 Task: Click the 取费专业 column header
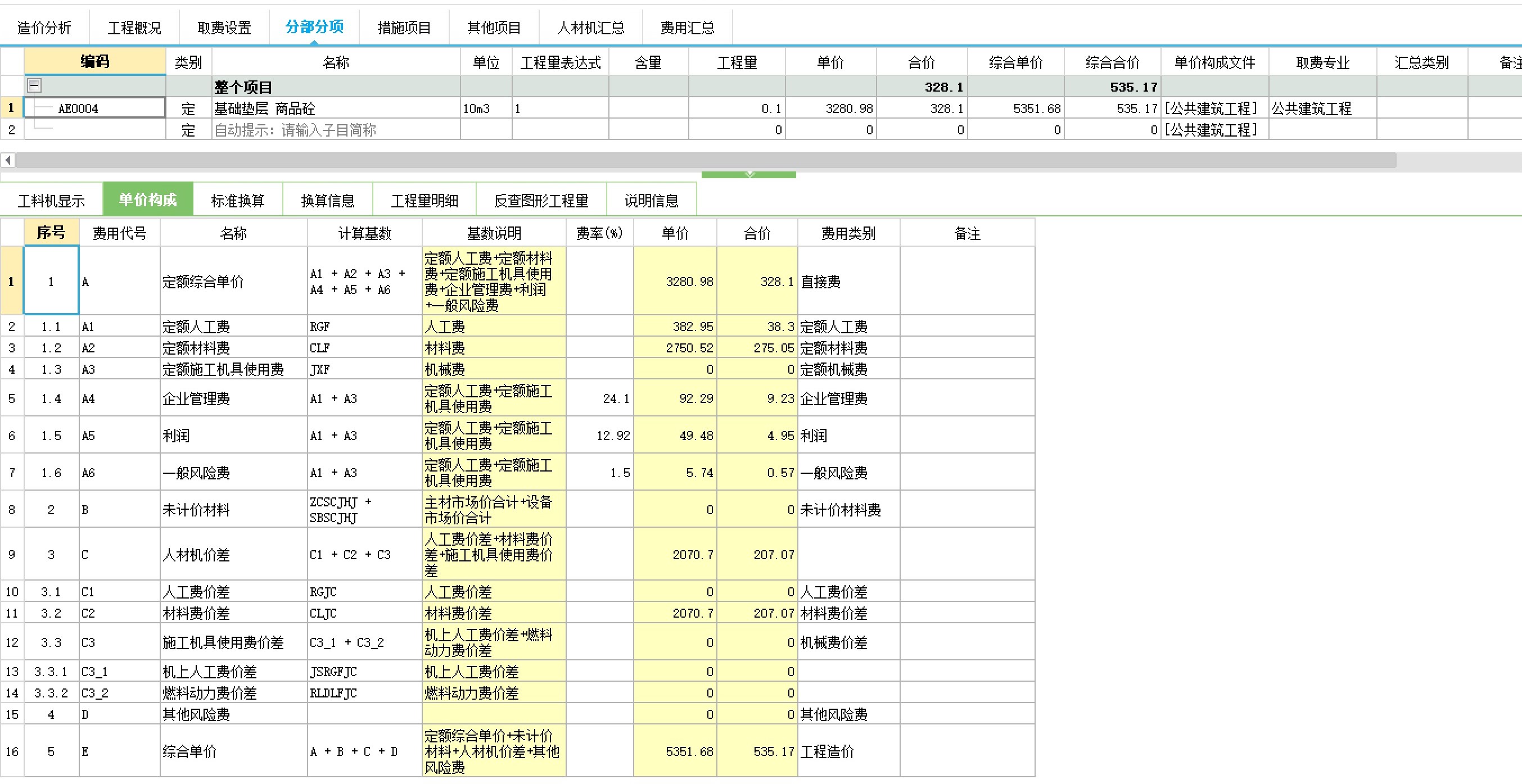(1322, 62)
